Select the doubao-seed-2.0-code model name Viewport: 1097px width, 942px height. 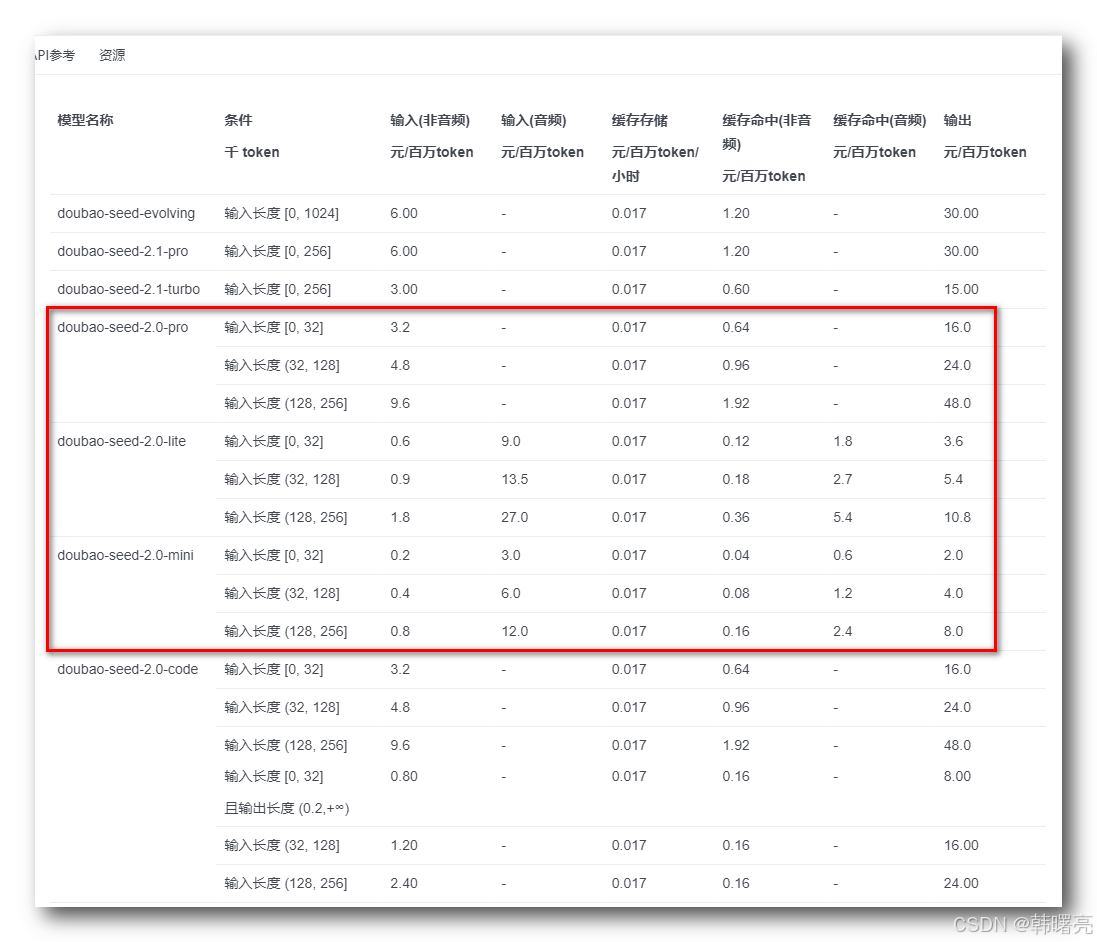[x=127, y=670]
